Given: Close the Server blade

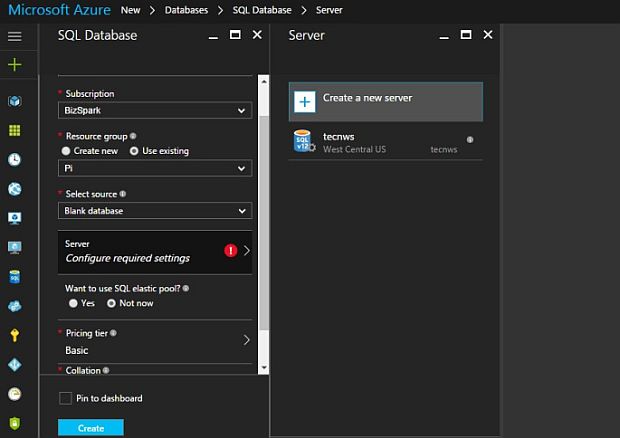Looking at the screenshot, I should (x=488, y=35).
